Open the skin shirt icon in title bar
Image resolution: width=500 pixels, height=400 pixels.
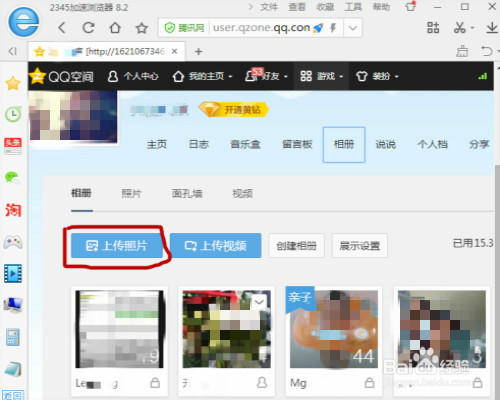[411, 6]
